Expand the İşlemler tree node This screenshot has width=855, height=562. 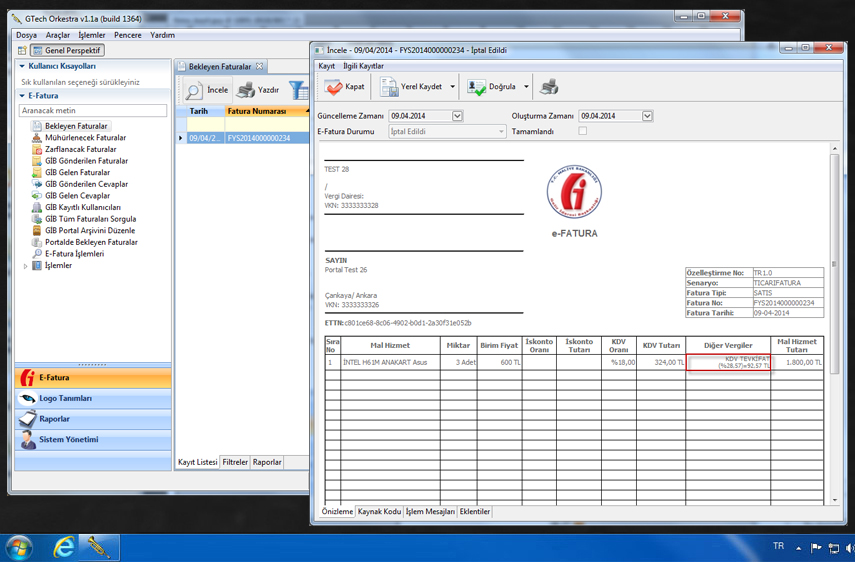pos(26,266)
